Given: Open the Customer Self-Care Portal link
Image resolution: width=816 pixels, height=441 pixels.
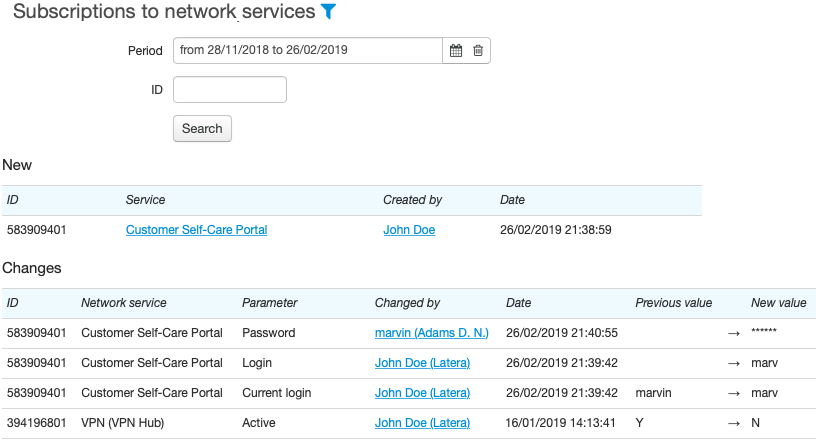Looking at the screenshot, I should point(197,230).
